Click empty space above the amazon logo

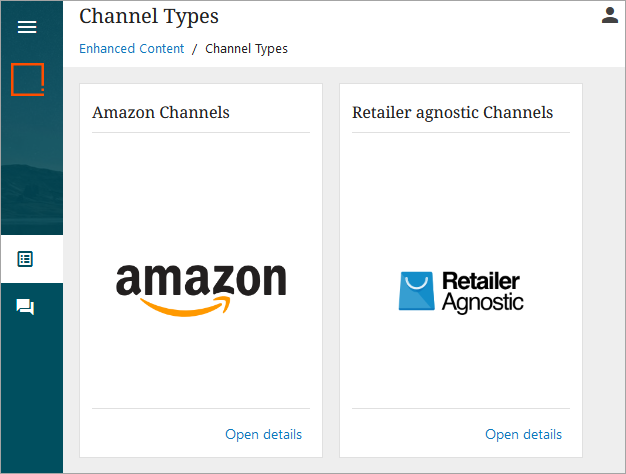pos(201,196)
